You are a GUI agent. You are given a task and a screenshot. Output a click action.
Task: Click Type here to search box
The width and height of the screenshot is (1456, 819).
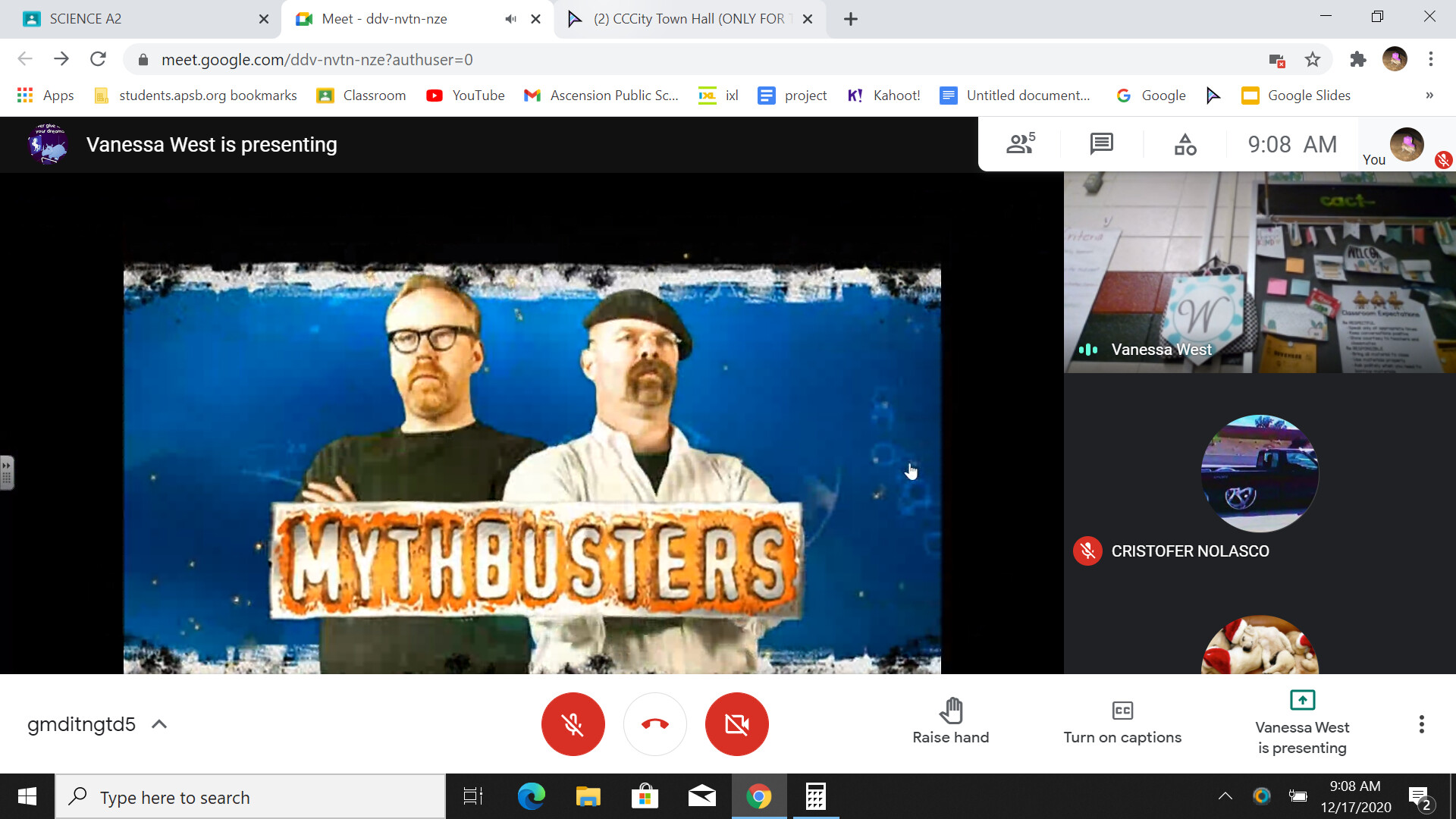pos(250,797)
